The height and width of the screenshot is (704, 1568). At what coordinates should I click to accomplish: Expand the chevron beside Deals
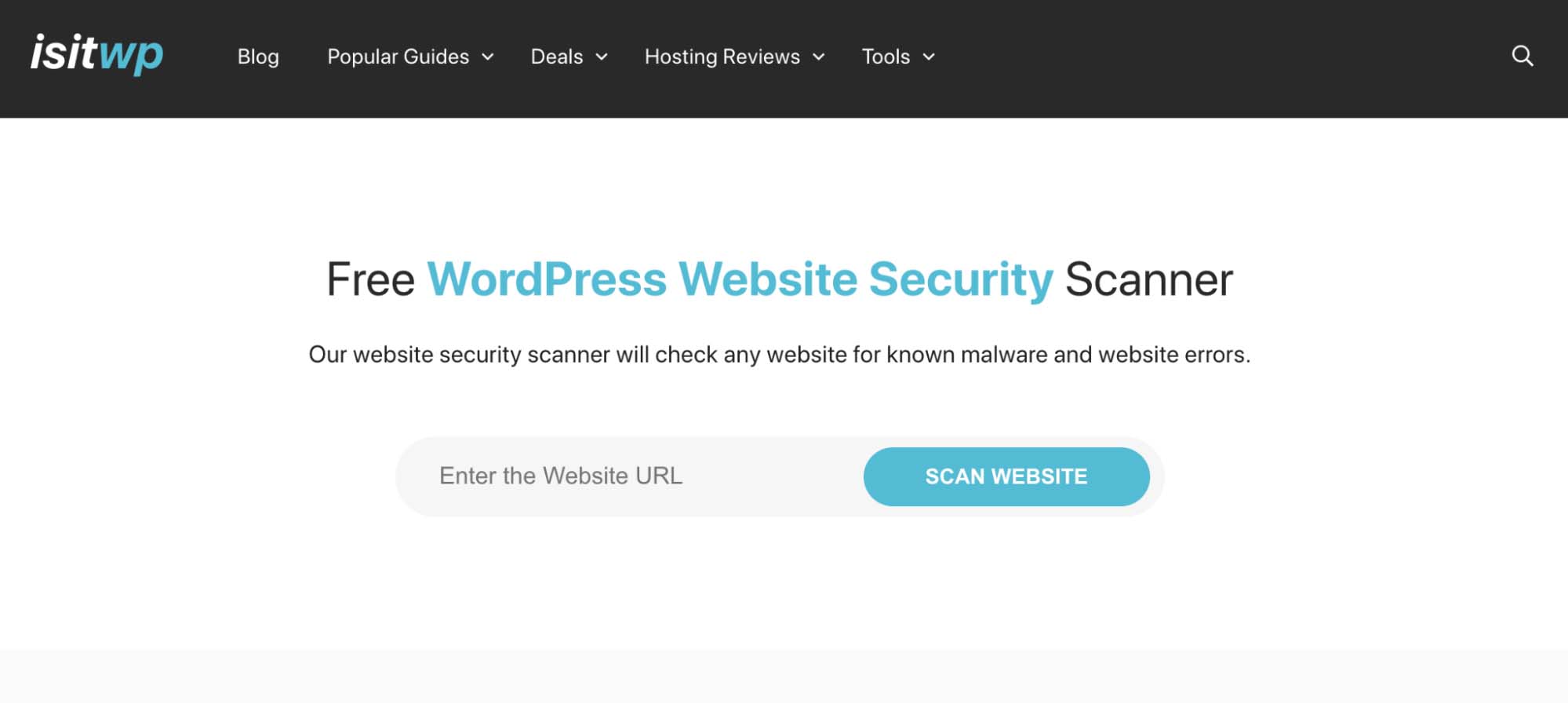(602, 57)
